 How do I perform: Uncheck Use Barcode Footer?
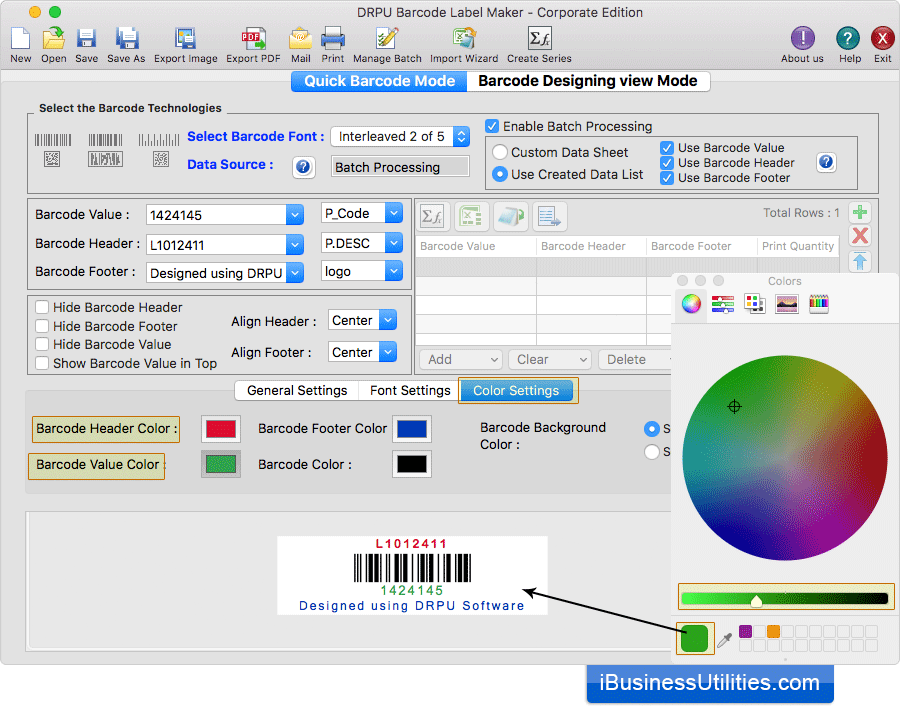pyautogui.click(x=666, y=178)
